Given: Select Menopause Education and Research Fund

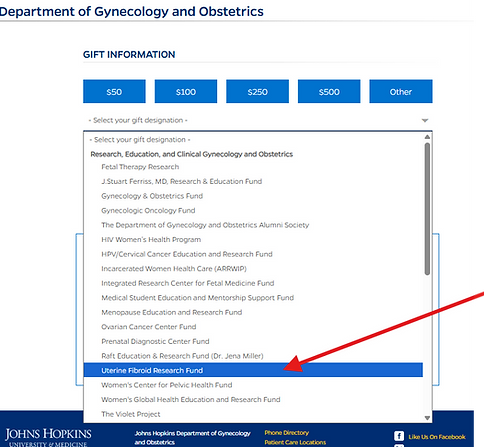Looking at the screenshot, I should 253,312.
